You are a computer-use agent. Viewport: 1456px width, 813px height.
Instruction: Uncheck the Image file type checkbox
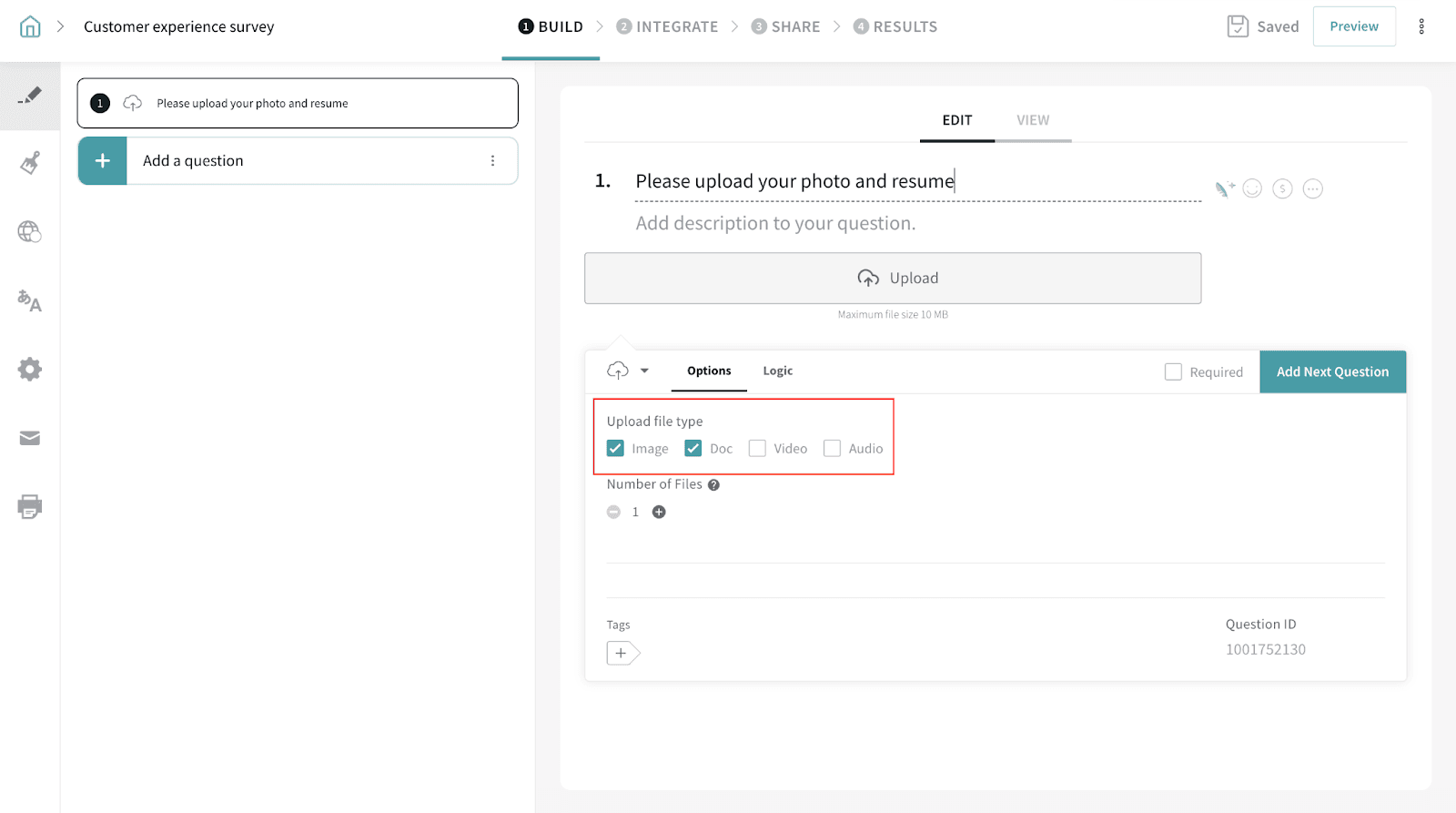616,449
